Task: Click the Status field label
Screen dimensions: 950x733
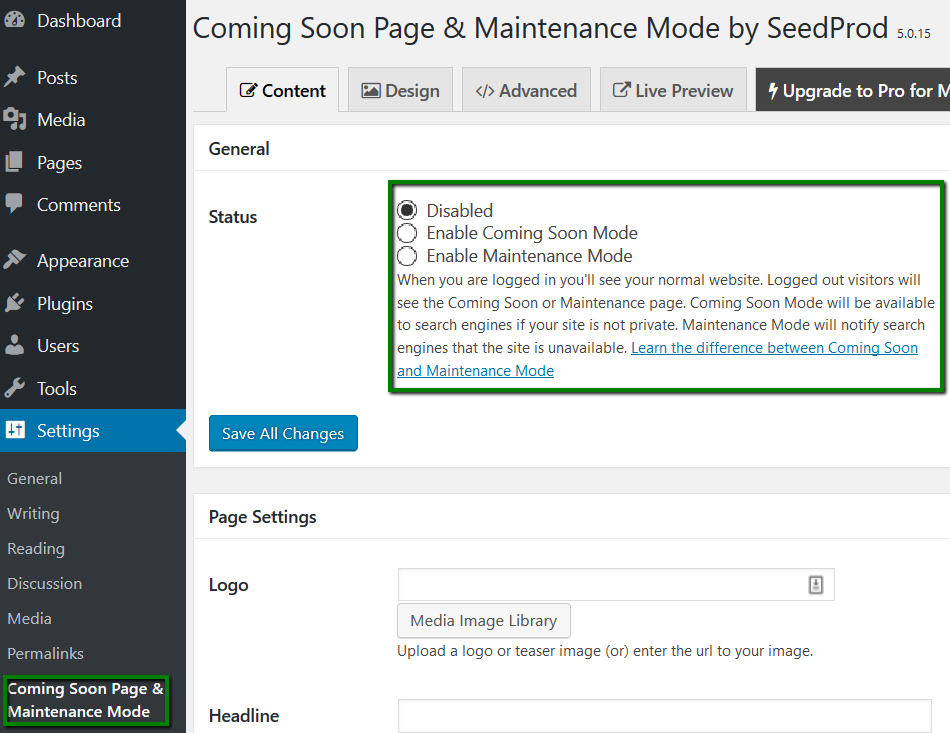Action: coord(233,217)
